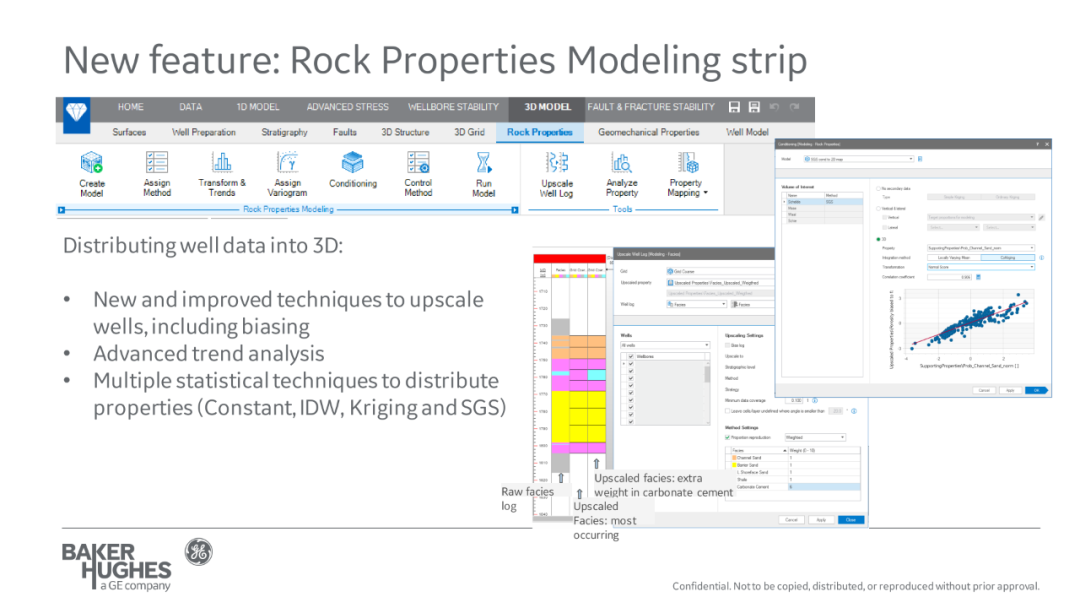
Task: Open the Control Method tool
Action: tap(418, 175)
